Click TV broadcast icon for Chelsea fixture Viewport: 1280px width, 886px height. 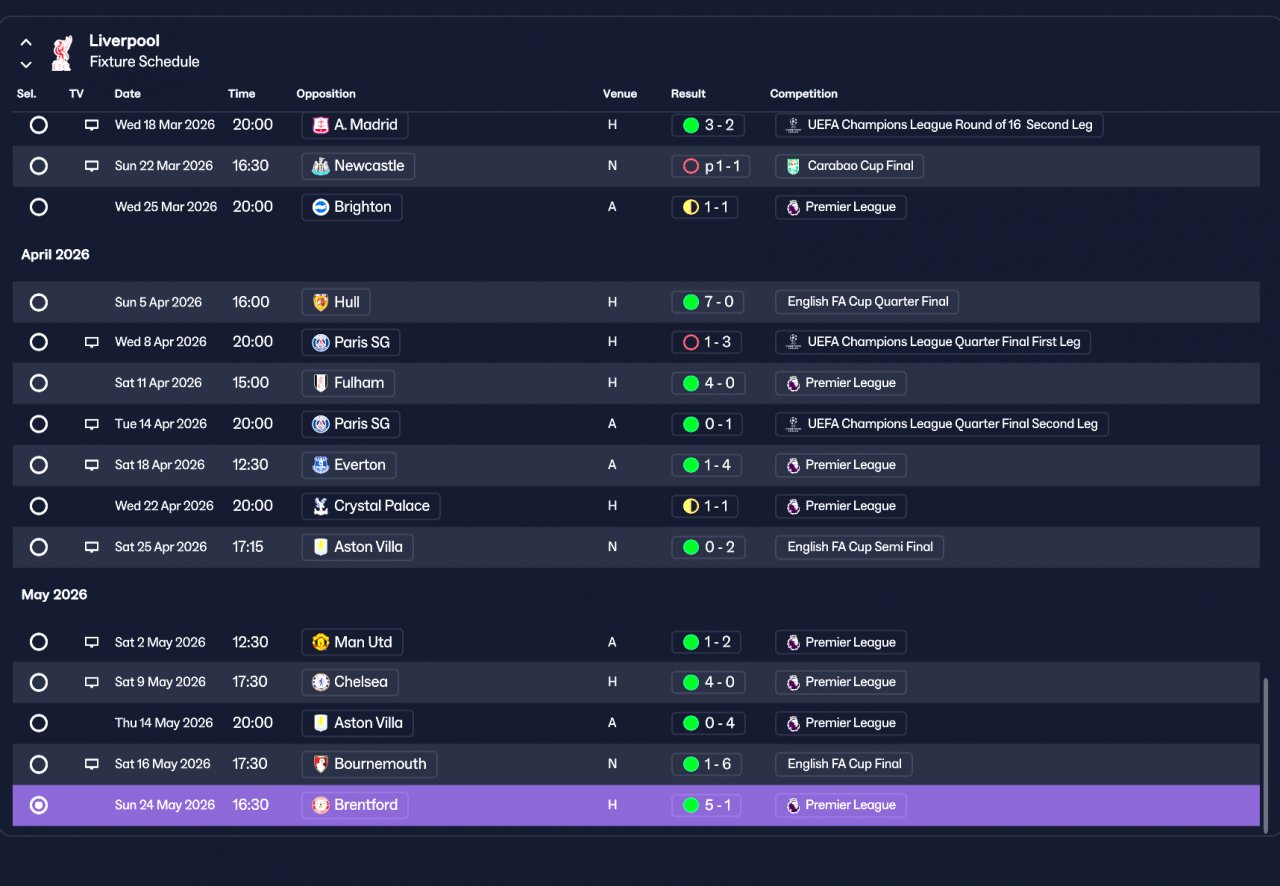pyautogui.click(x=92, y=682)
